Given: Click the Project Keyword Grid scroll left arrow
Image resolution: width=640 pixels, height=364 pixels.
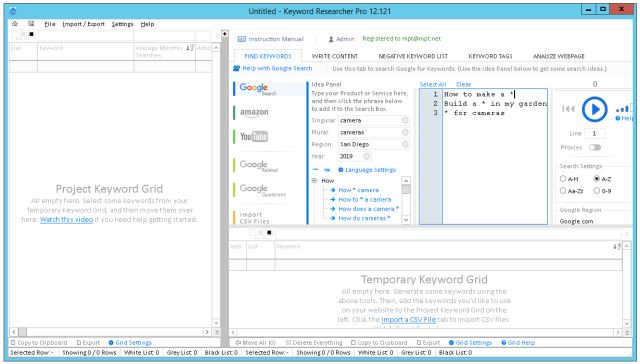Looking at the screenshot, I should click(14, 332).
